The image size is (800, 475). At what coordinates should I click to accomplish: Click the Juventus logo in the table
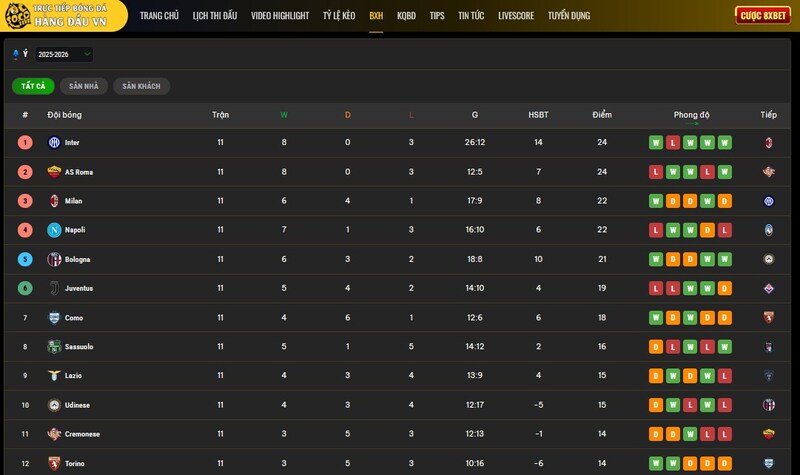(54, 288)
